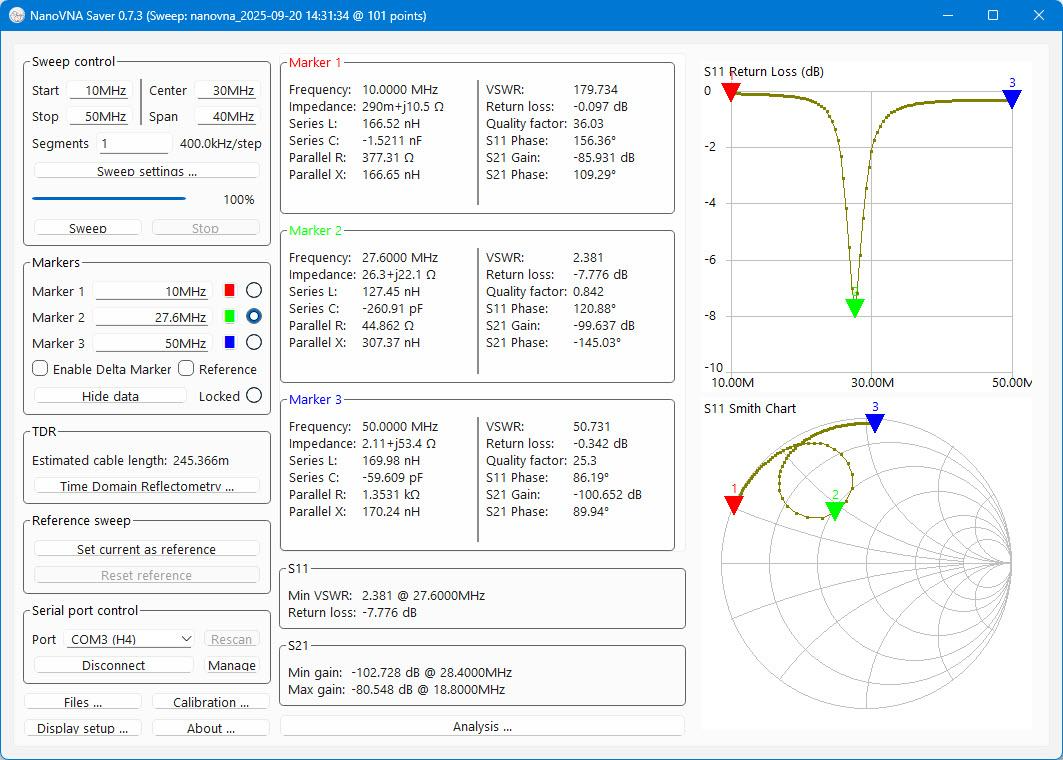Click the S11 Smith Chart title
The height and width of the screenshot is (760, 1063).
(x=750, y=408)
